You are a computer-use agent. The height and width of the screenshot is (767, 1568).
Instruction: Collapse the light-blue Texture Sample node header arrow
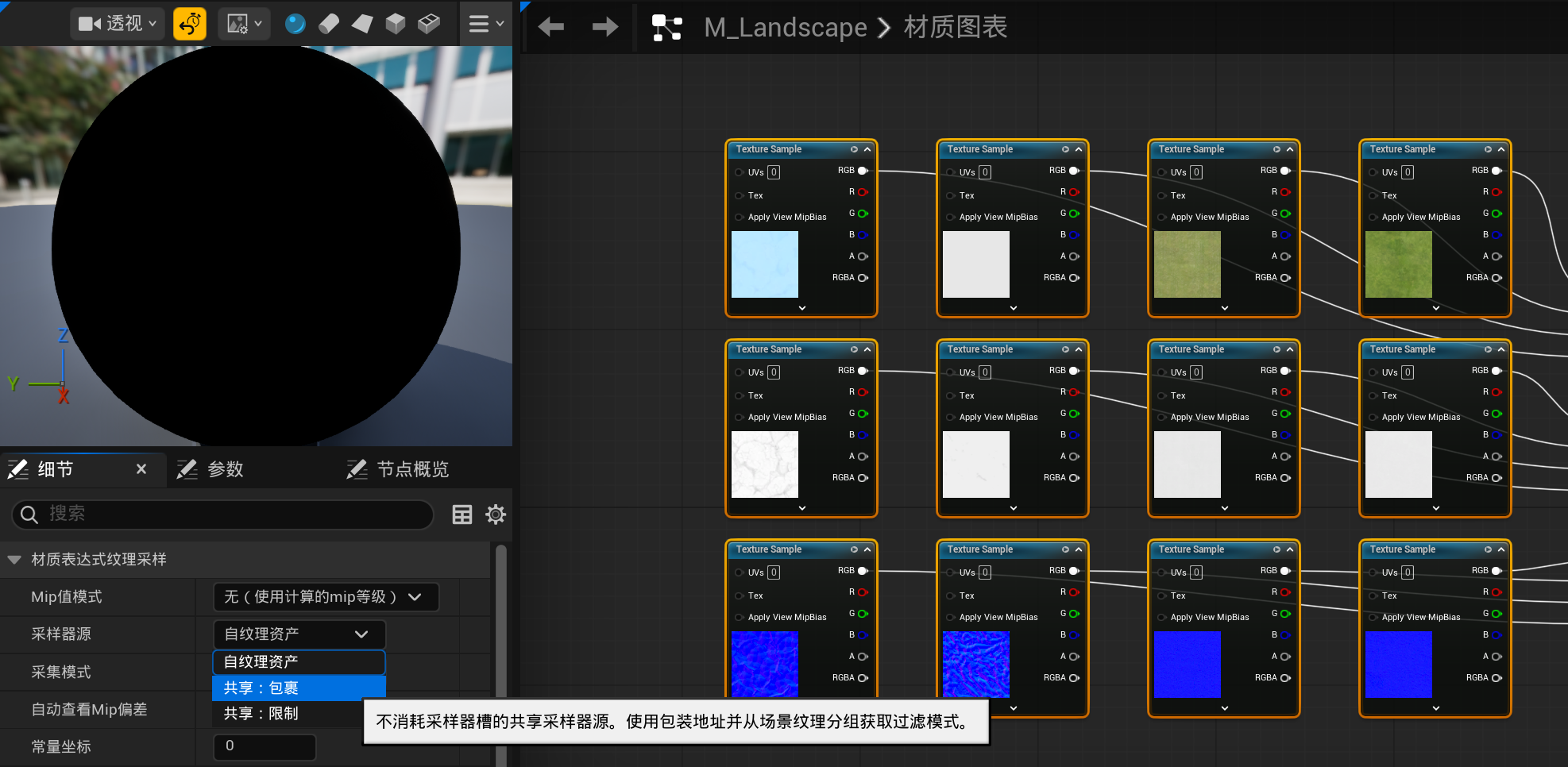867,149
